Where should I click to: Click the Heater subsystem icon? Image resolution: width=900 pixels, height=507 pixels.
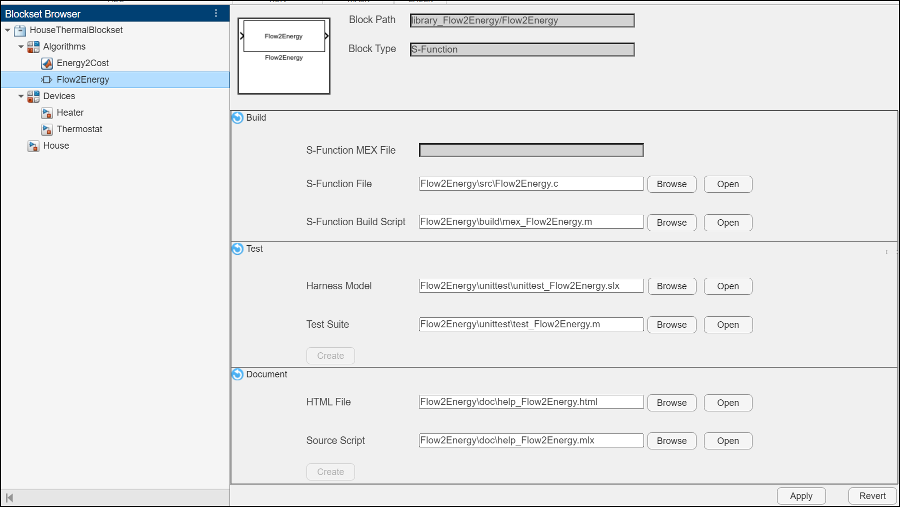[x=47, y=113]
